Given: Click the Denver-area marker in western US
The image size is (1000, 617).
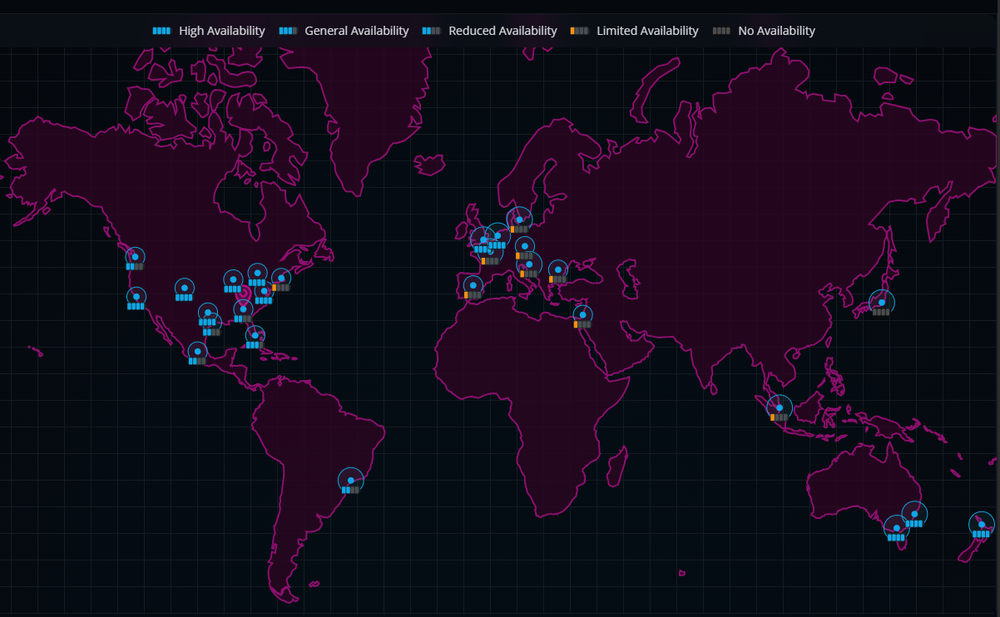Looking at the screenshot, I should coord(184,288).
